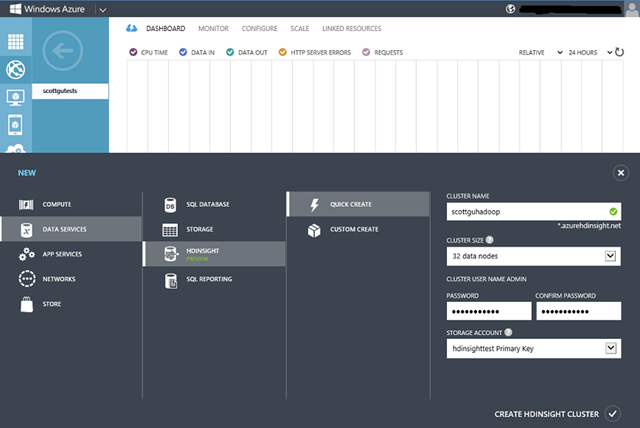
Task: Switch to the Linked Resources tab
Action: [351, 29]
